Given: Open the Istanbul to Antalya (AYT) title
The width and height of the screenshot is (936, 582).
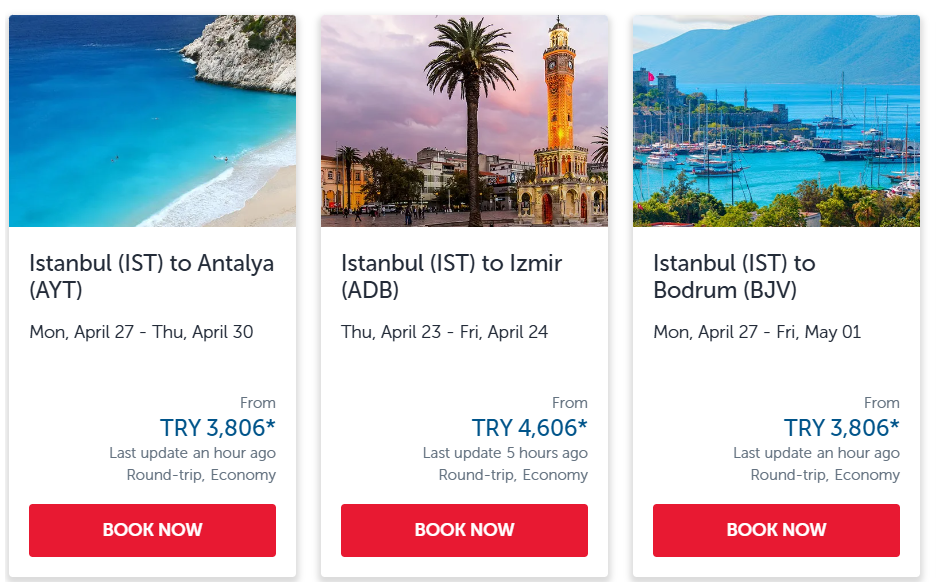Looking at the screenshot, I should click(151, 277).
